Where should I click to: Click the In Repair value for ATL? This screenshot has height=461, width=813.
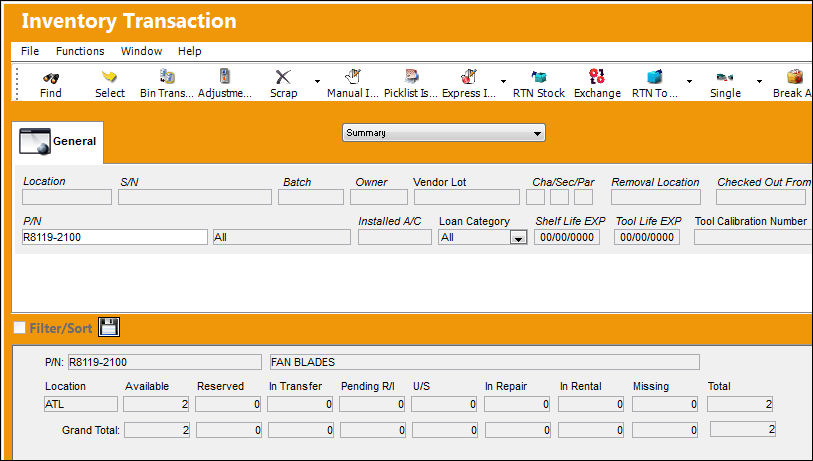tap(517, 404)
